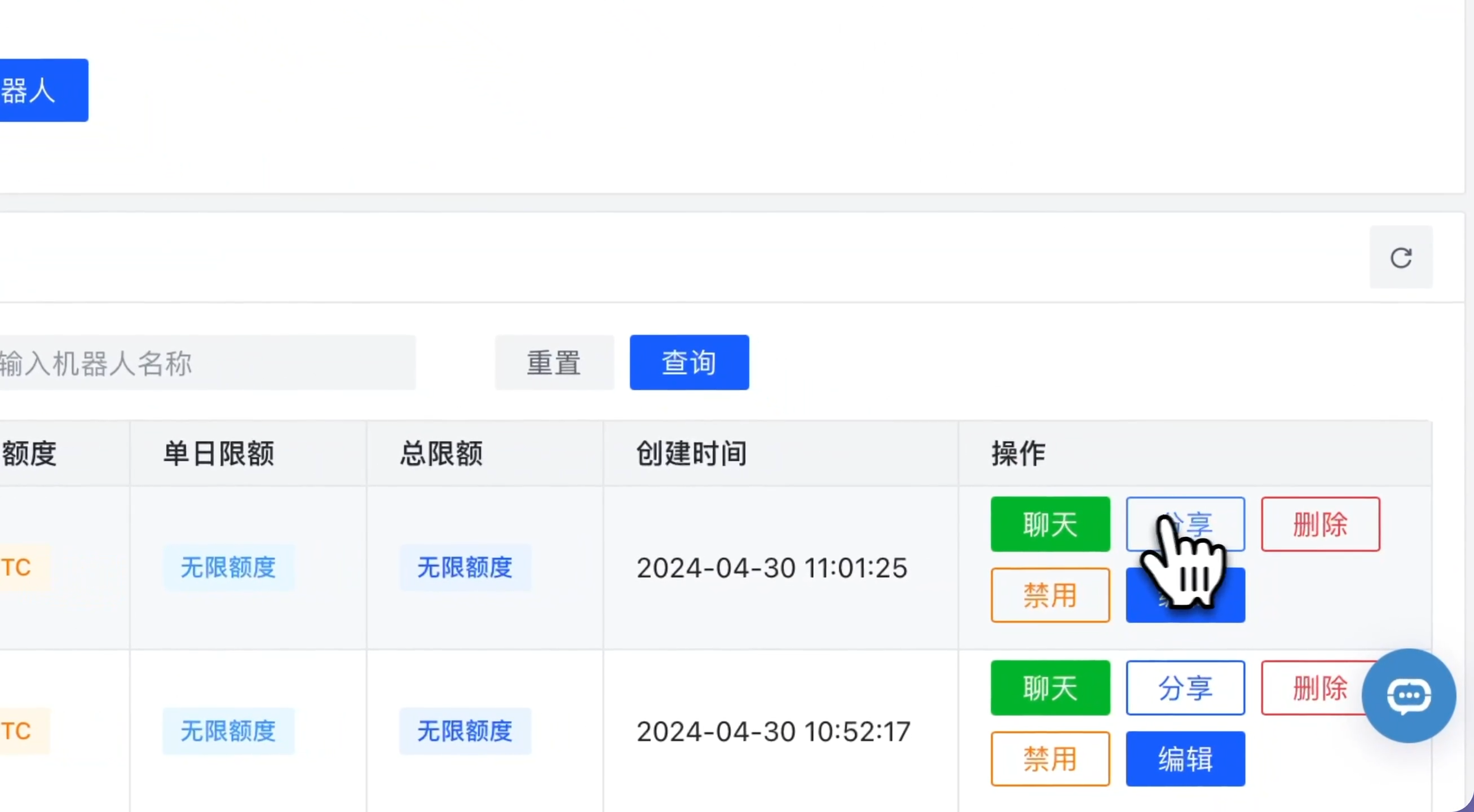The height and width of the screenshot is (812, 1474).
Task: Click the refresh icon above the table
Action: click(x=1400, y=258)
